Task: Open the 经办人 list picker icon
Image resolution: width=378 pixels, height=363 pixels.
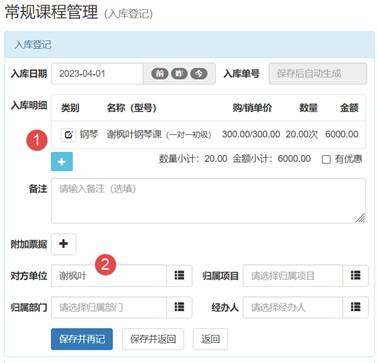Action: 355,307
